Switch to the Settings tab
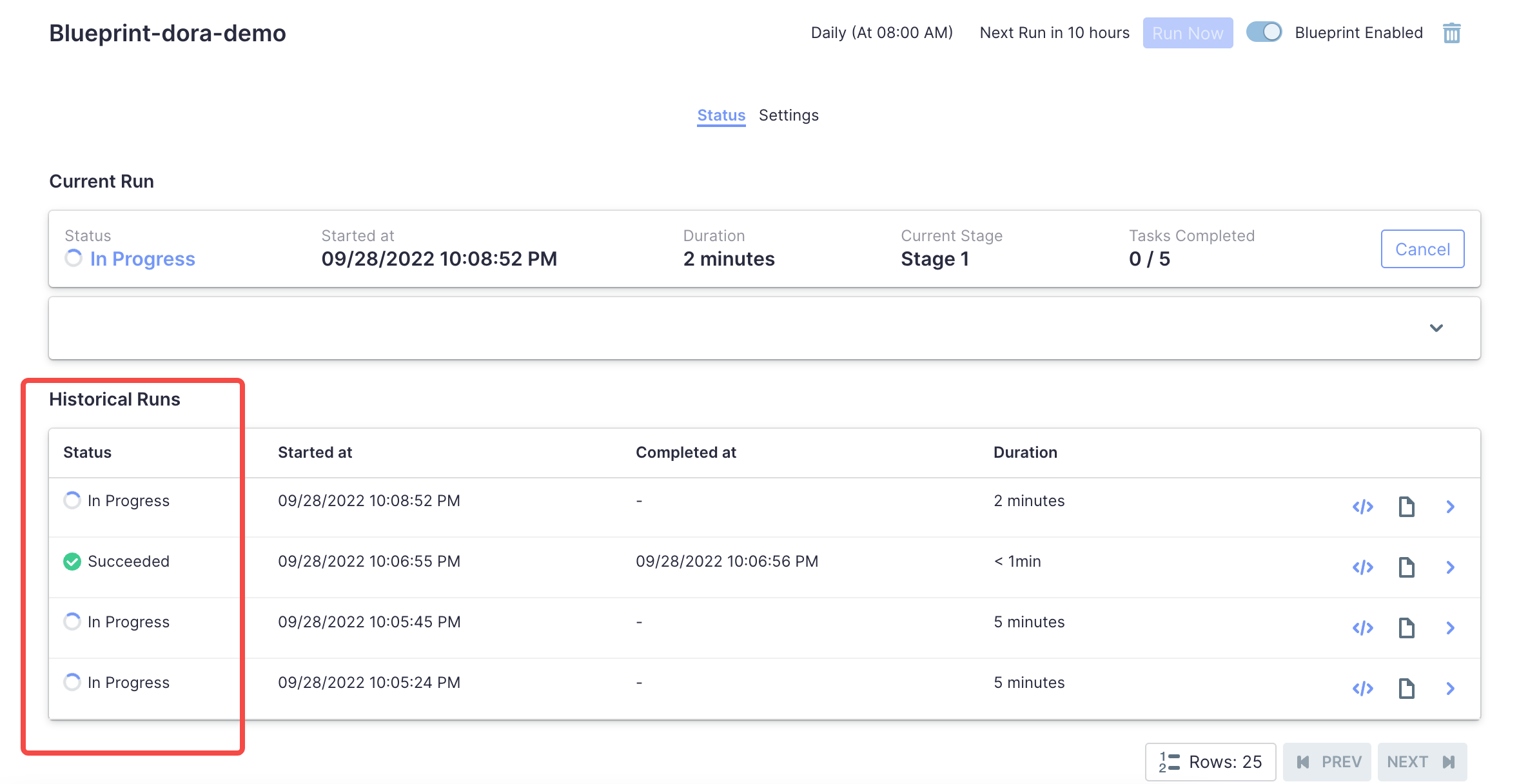The height and width of the screenshot is (784, 1519). click(788, 115)
